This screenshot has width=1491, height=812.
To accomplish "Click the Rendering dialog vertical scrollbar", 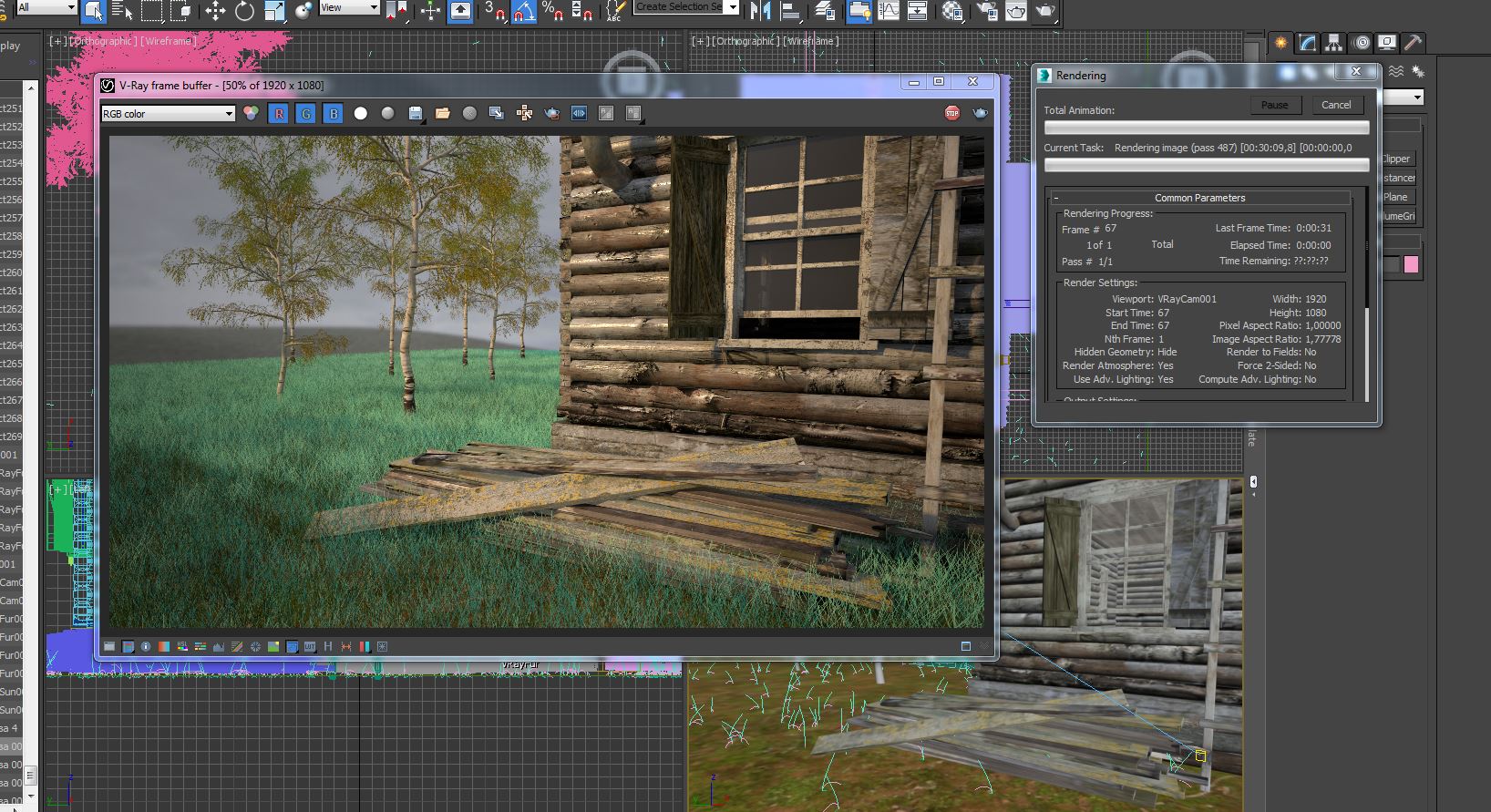I will tap(1366, 293).
